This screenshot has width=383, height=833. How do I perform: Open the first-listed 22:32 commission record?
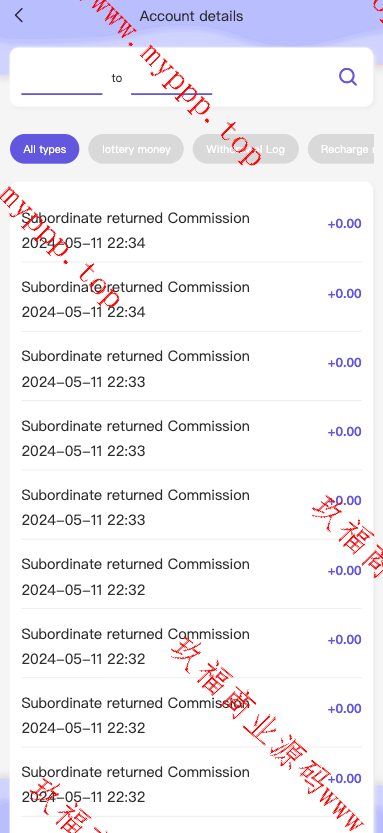pos(191,576)
